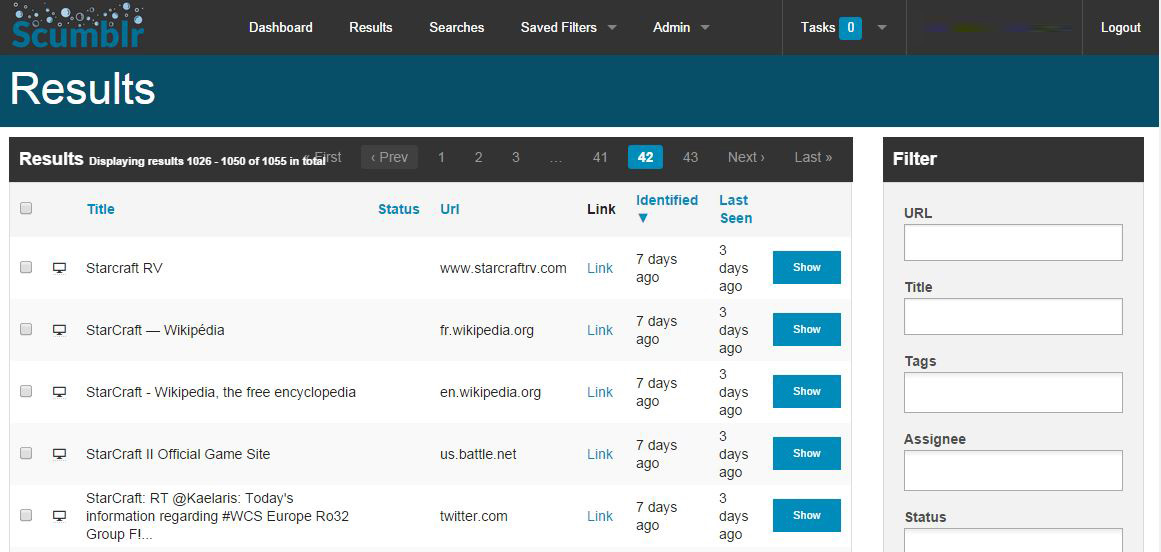Click title 'StarCraft II Official Game Site'
This screenshot has height=552, width=1161.
point(178,454)
